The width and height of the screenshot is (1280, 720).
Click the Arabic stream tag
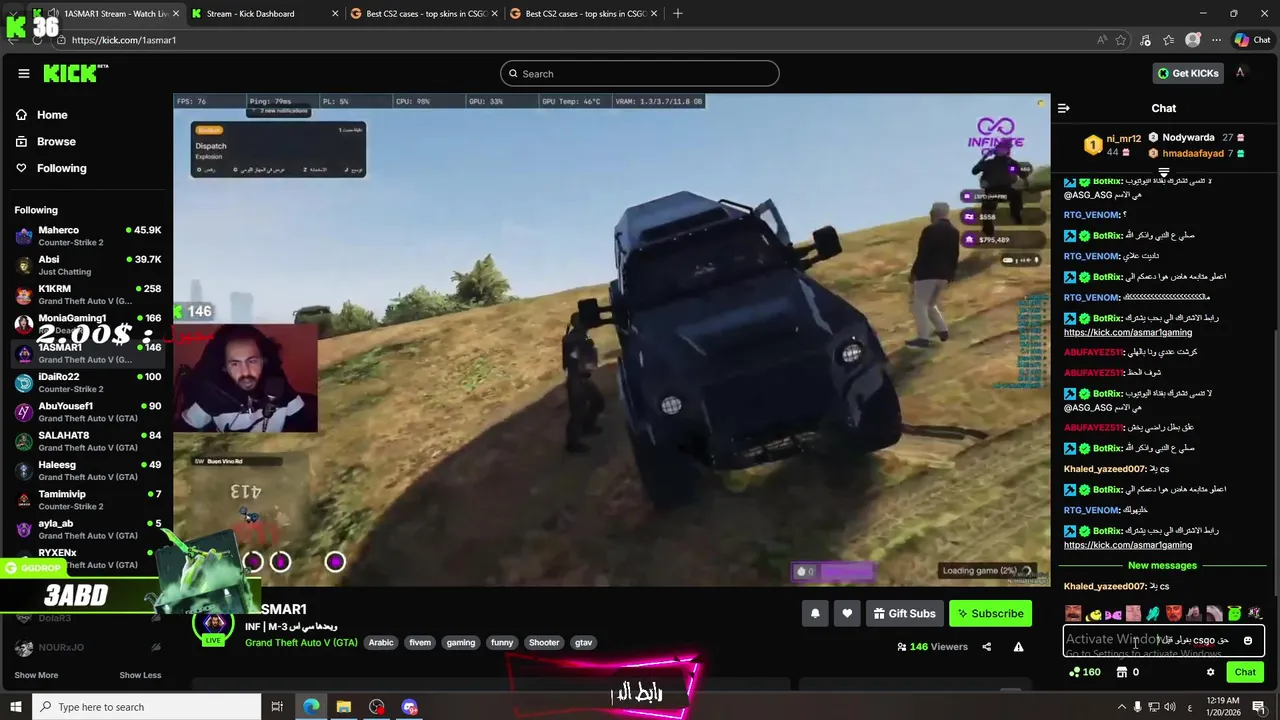(x=381, y=643)
